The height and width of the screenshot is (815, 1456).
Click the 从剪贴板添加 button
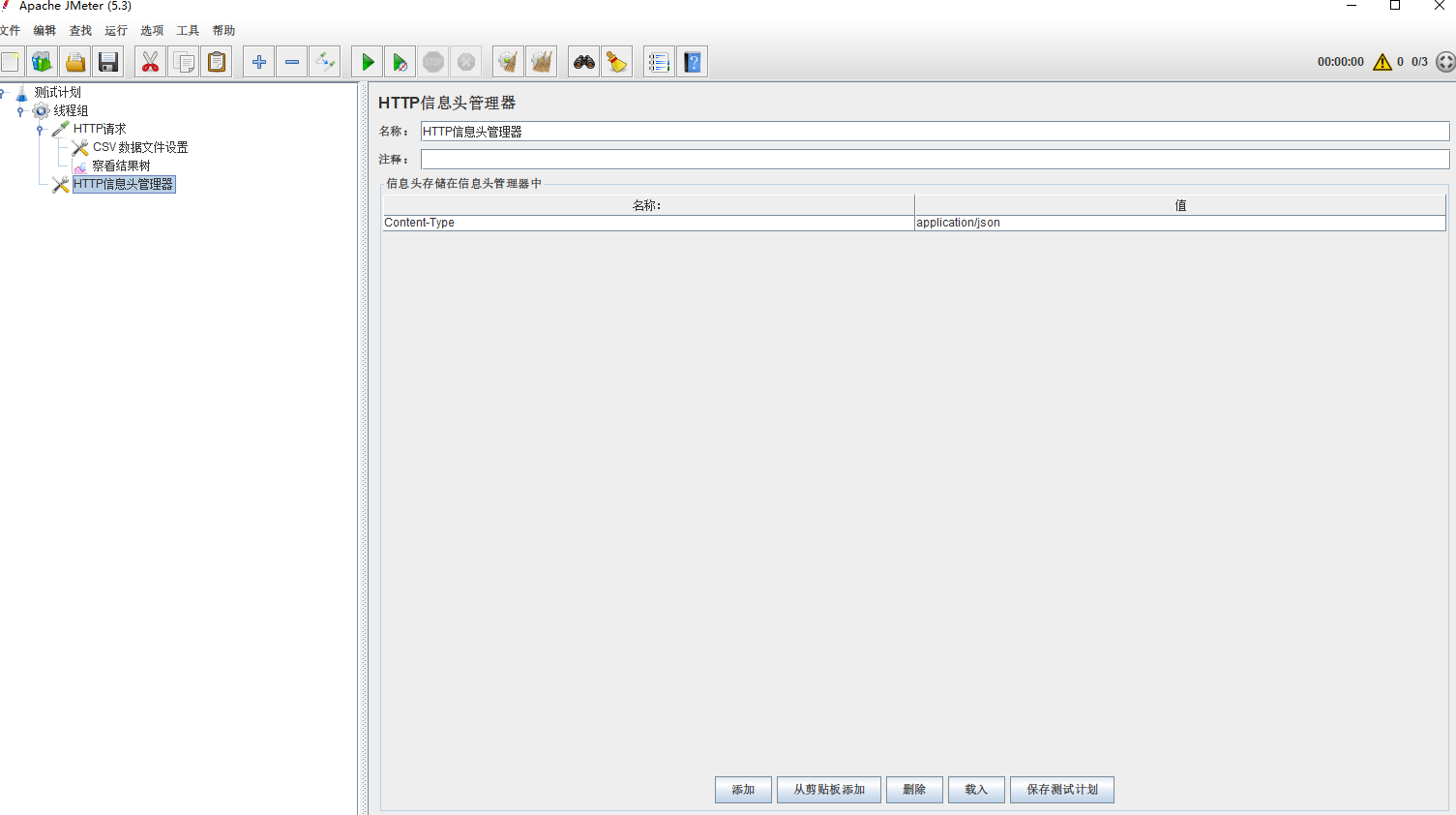tap(829, 790)
